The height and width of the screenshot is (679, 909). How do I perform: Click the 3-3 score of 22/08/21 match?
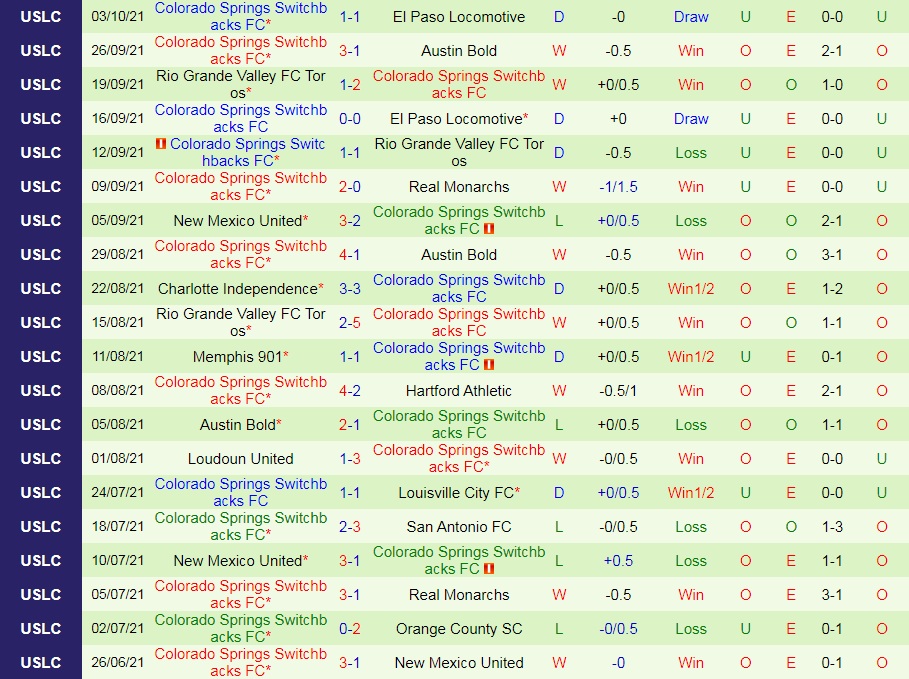tap(350, 289)
